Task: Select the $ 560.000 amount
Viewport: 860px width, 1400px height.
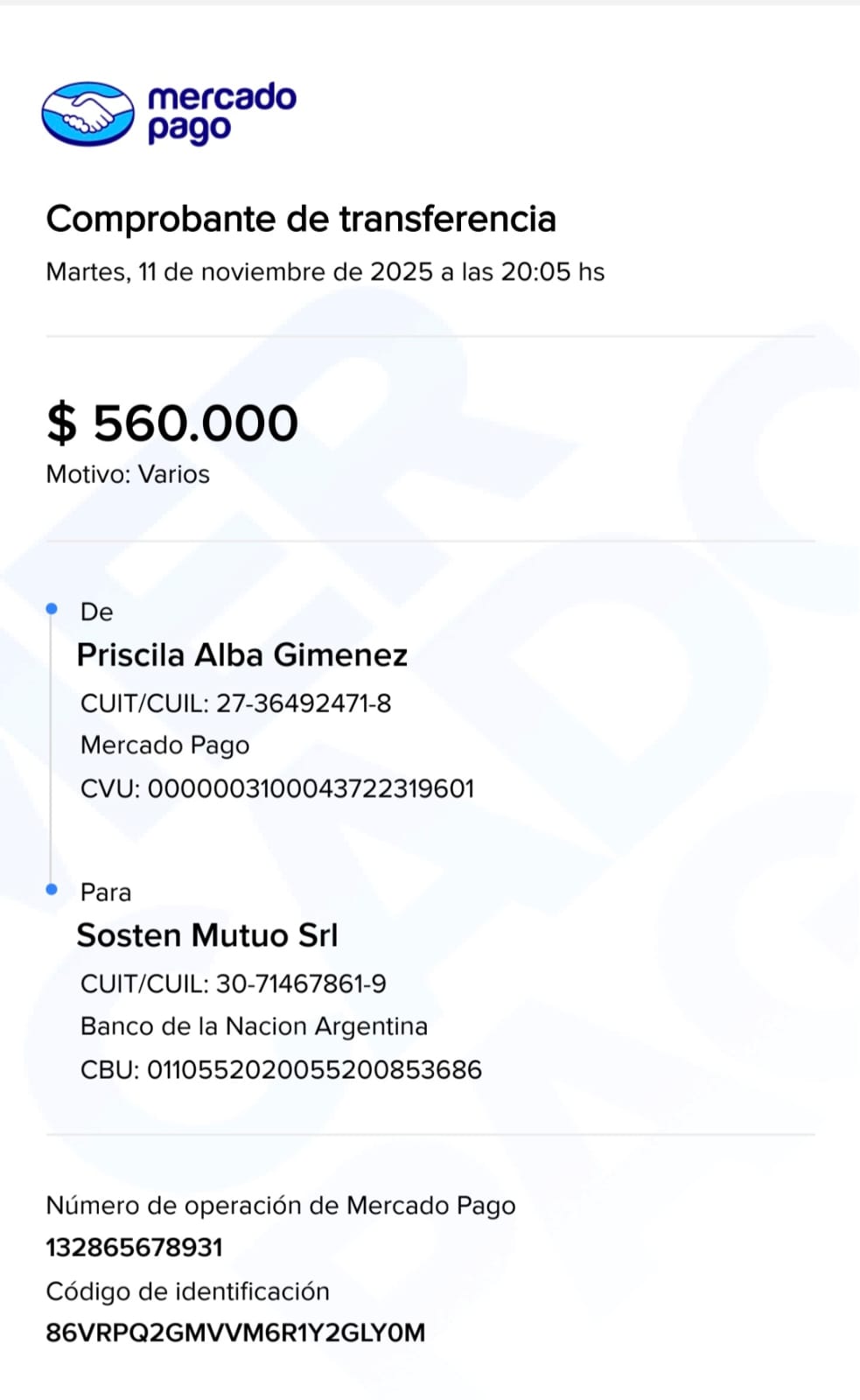Action: coord(172,423)
